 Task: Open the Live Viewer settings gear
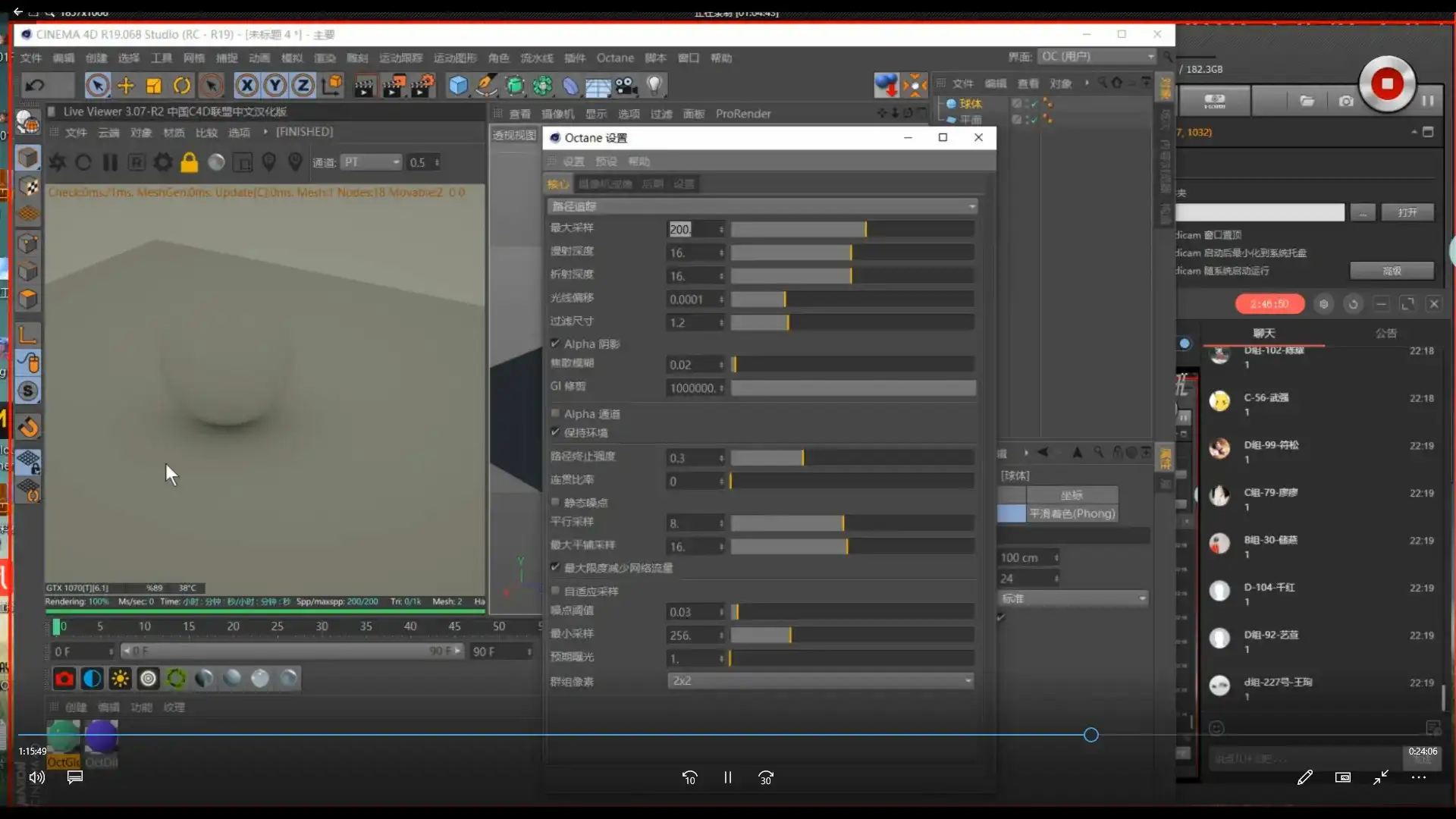click(x=163, y=162)
